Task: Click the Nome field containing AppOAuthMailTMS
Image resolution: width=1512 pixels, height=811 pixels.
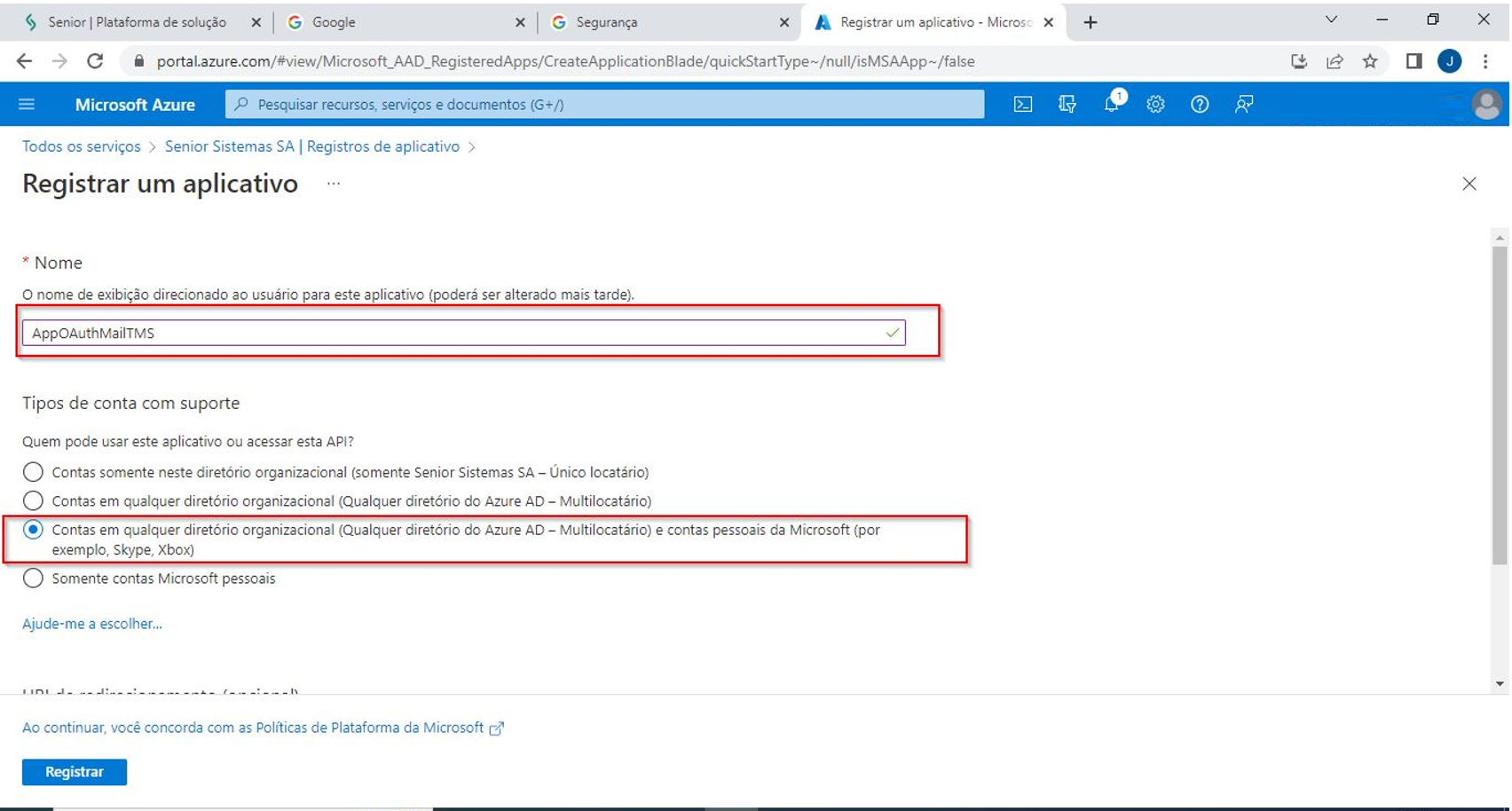Action: coord(464,333)
